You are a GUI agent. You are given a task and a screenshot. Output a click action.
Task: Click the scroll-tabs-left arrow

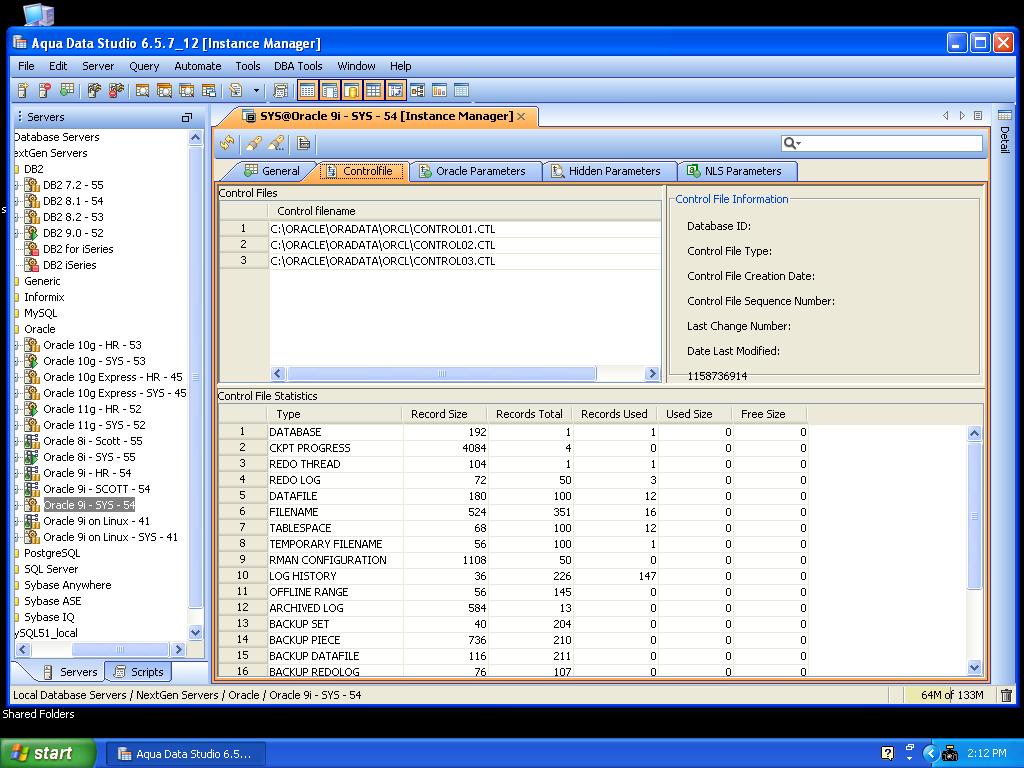946,116
